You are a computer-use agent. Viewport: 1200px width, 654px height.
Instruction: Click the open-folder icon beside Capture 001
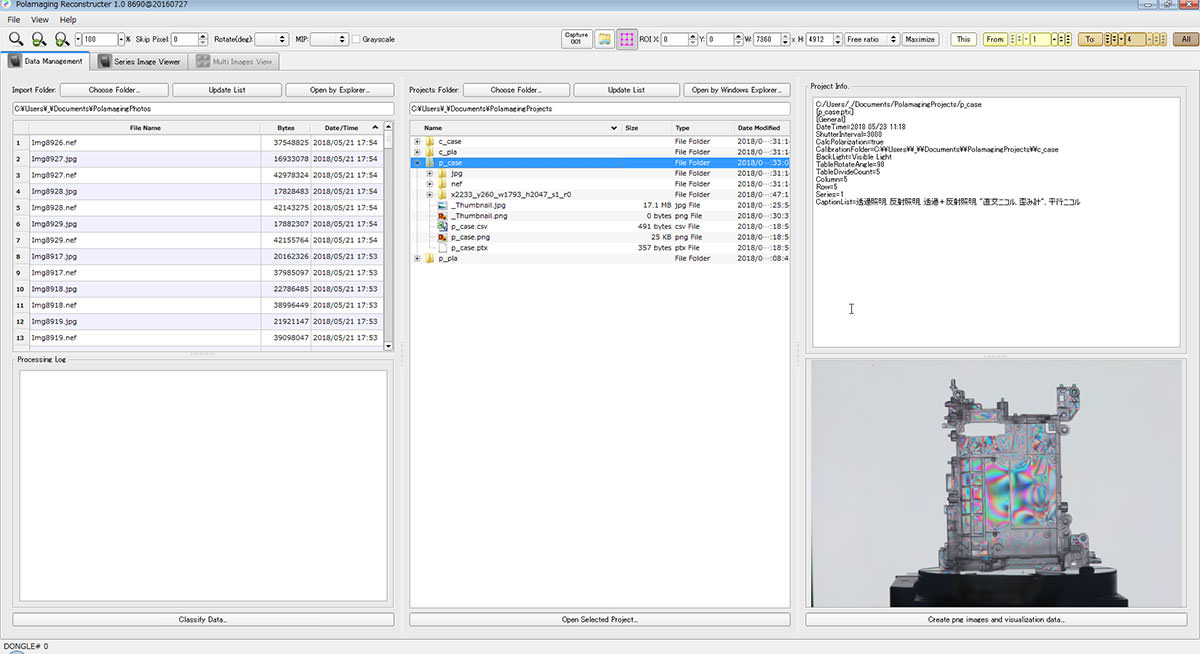pyautogui.click(x=604, y=39)
